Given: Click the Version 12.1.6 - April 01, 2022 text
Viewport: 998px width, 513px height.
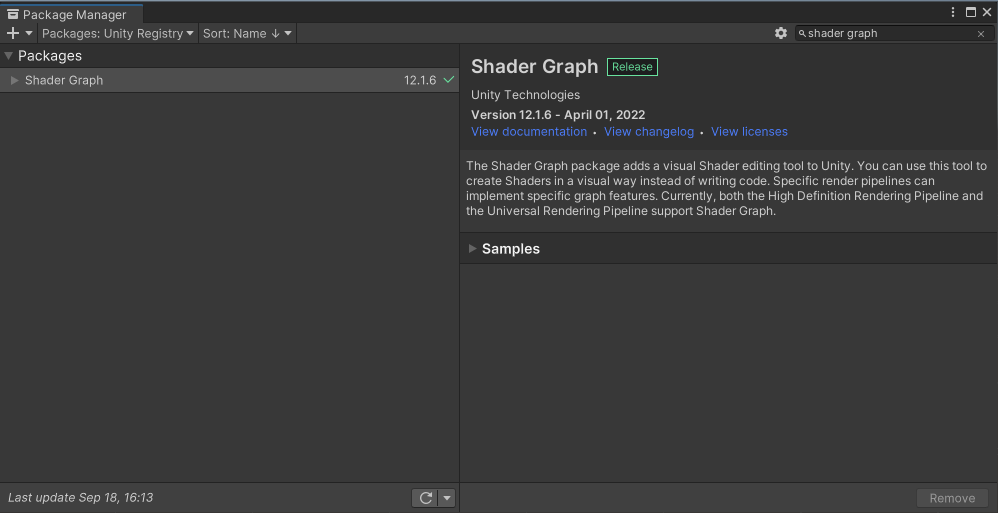Looking at the screenshot, I should tap(558, 115).
